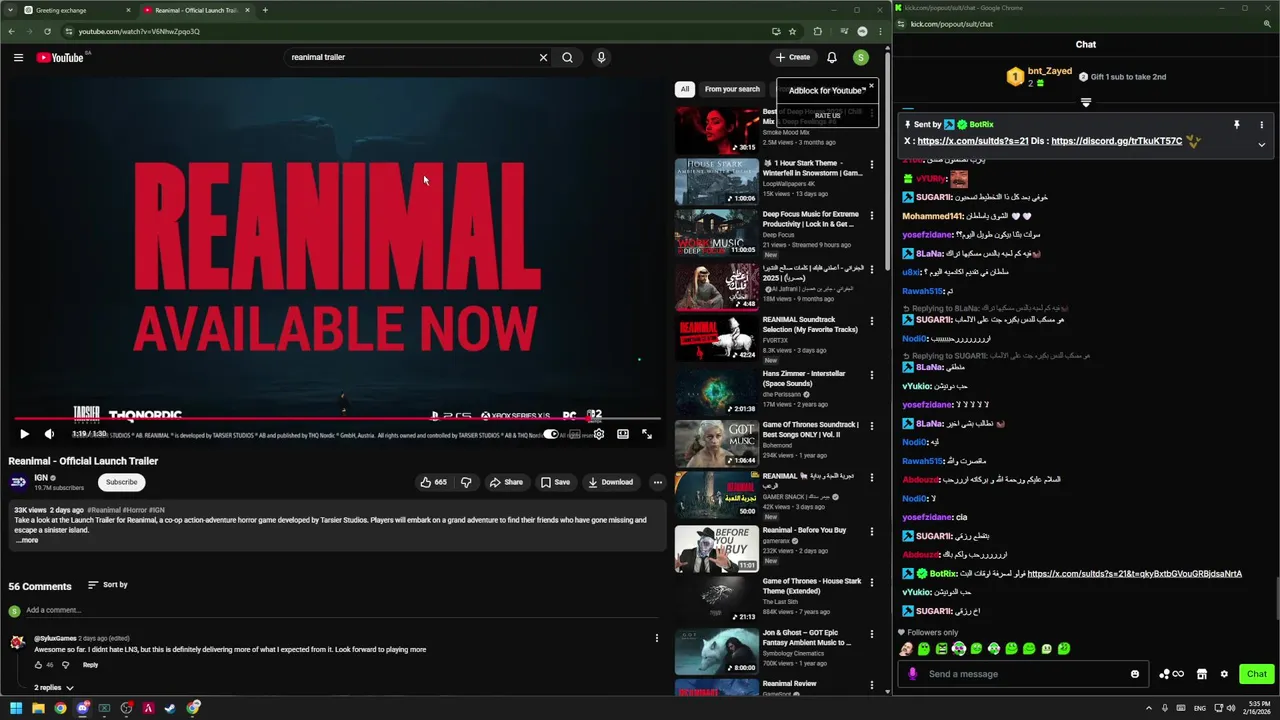
Task: Open the YouTube hamburger guide menu
Action: tap(18, 57)
